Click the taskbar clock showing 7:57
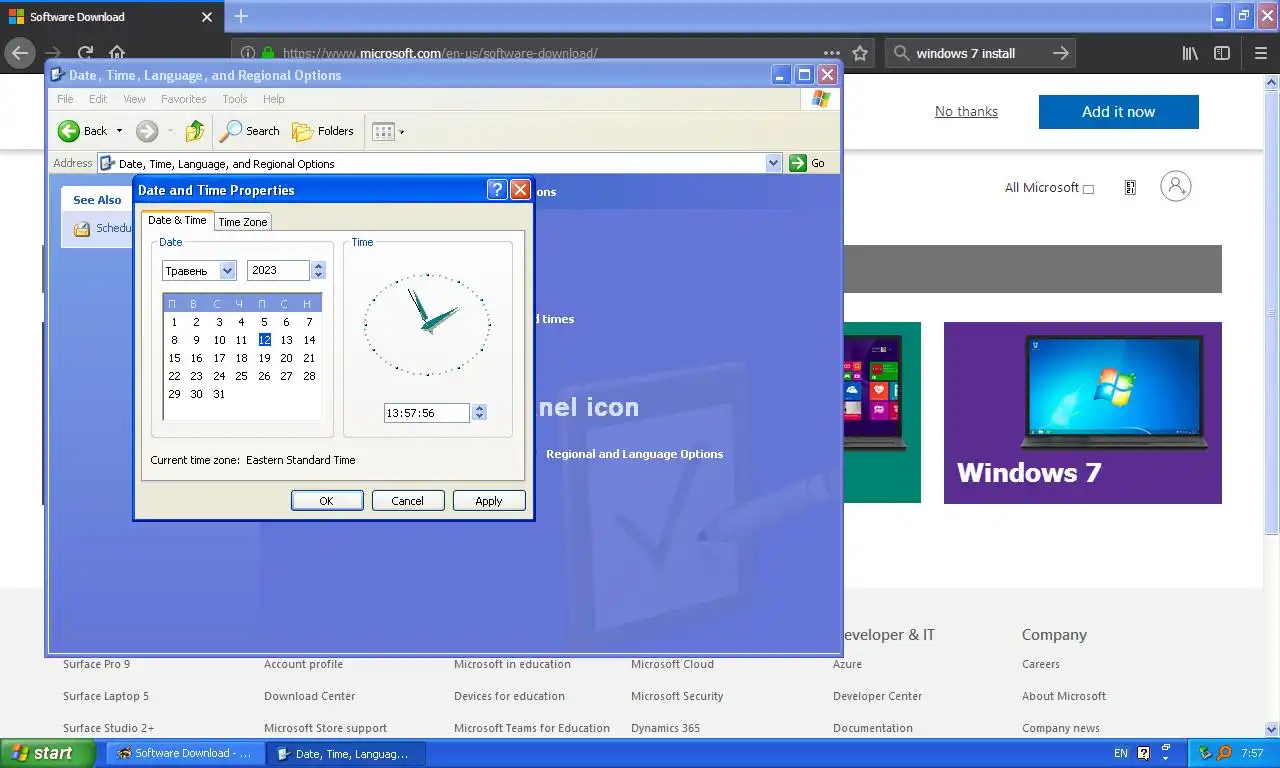This screenshot has height=768, width=1280. 1252,753
